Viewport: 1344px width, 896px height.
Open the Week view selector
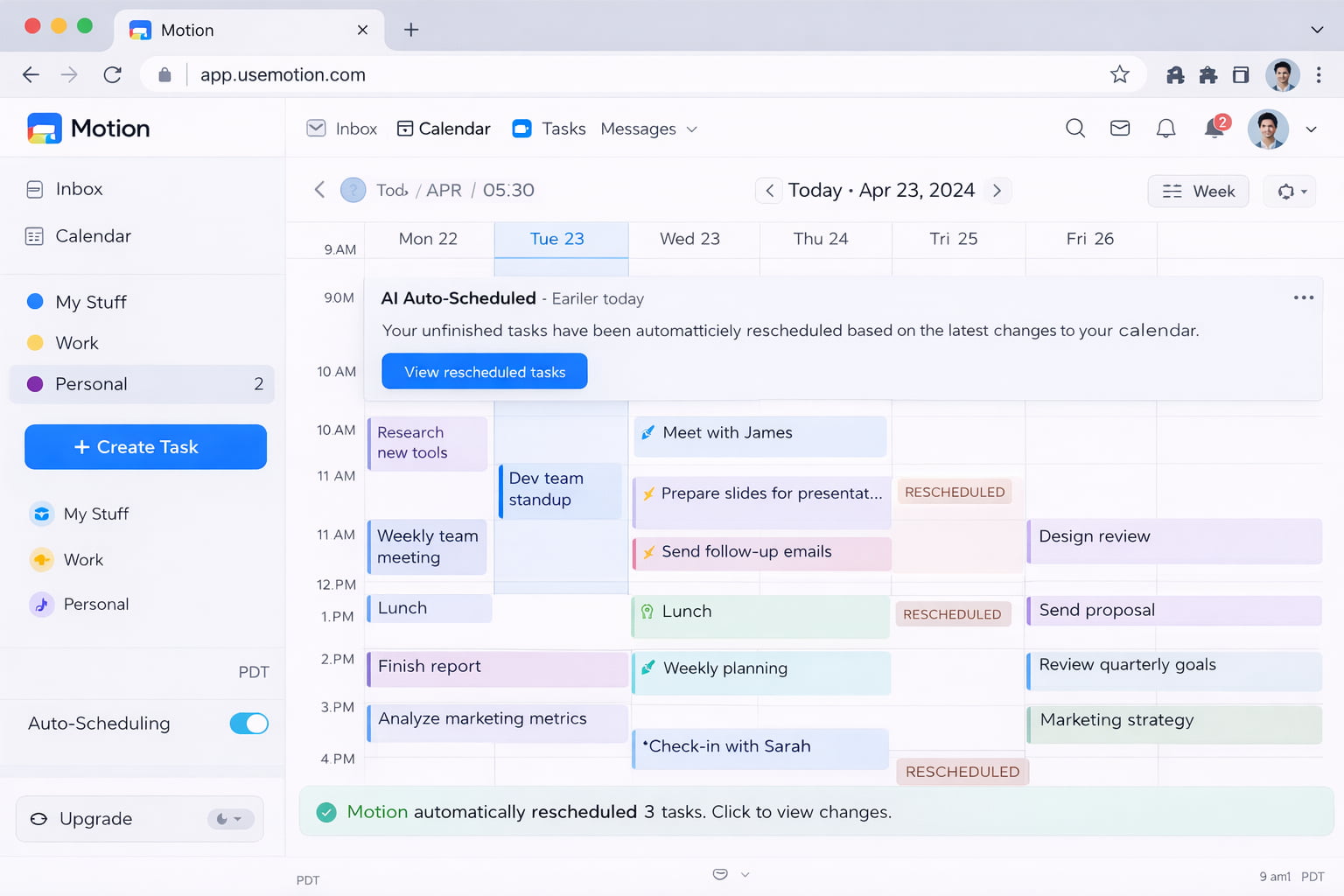1198,192
